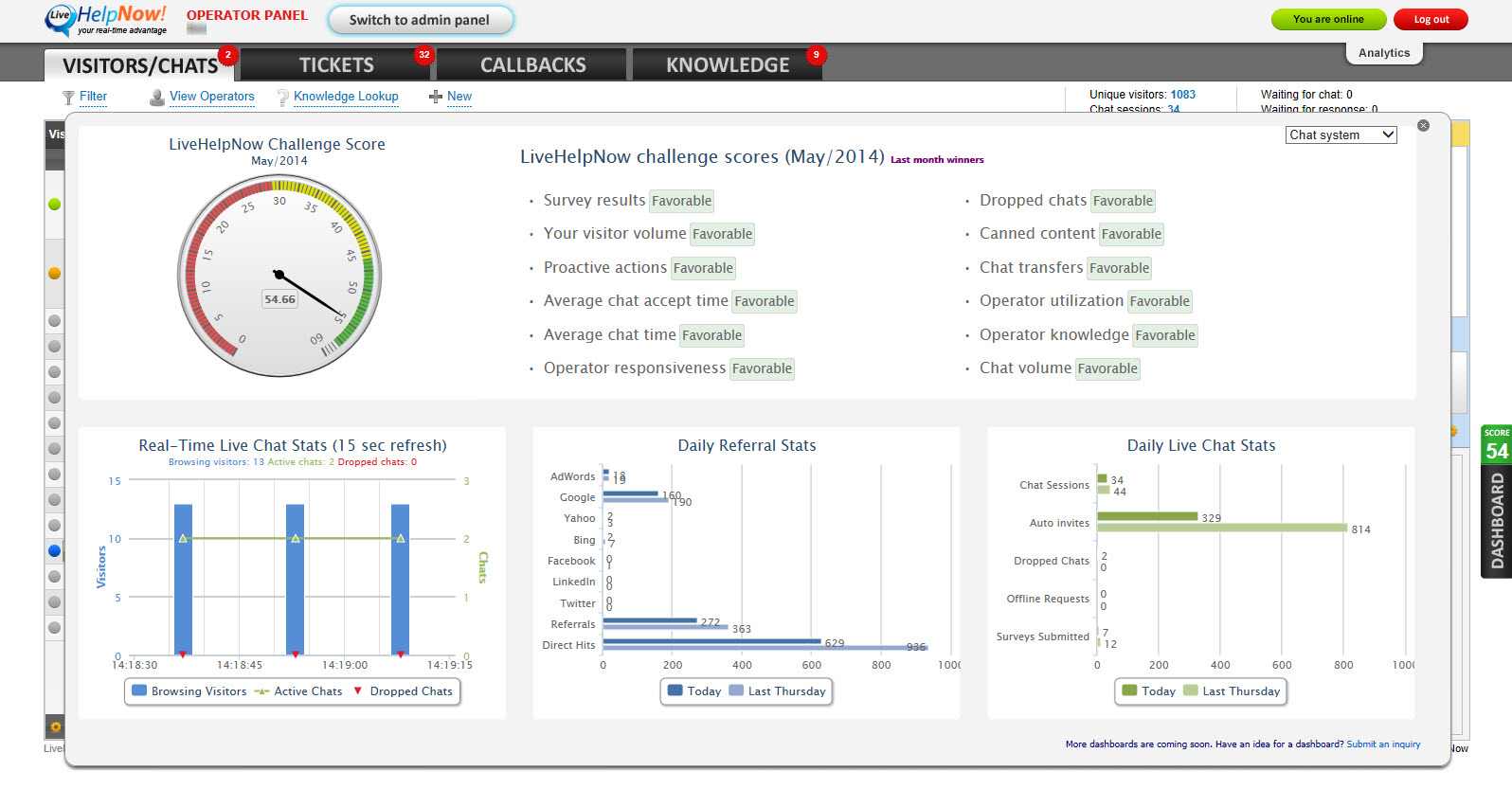Click the Log out button
The height and width of the screenshot is (789, 1512).
click(1431, 19)
